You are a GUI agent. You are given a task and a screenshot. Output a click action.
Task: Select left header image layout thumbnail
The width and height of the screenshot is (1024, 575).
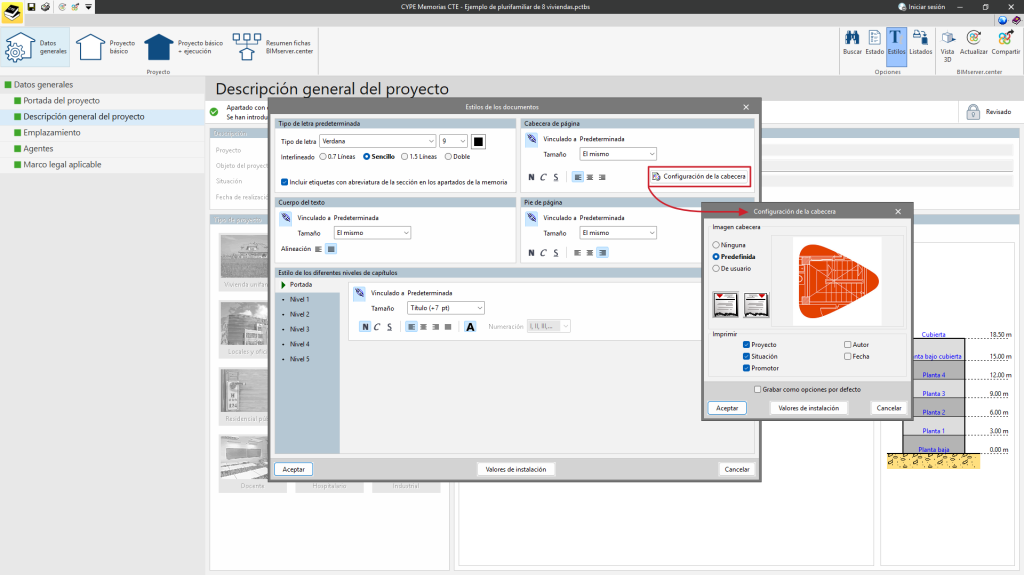pyautogui.click(x=726, y=304)
